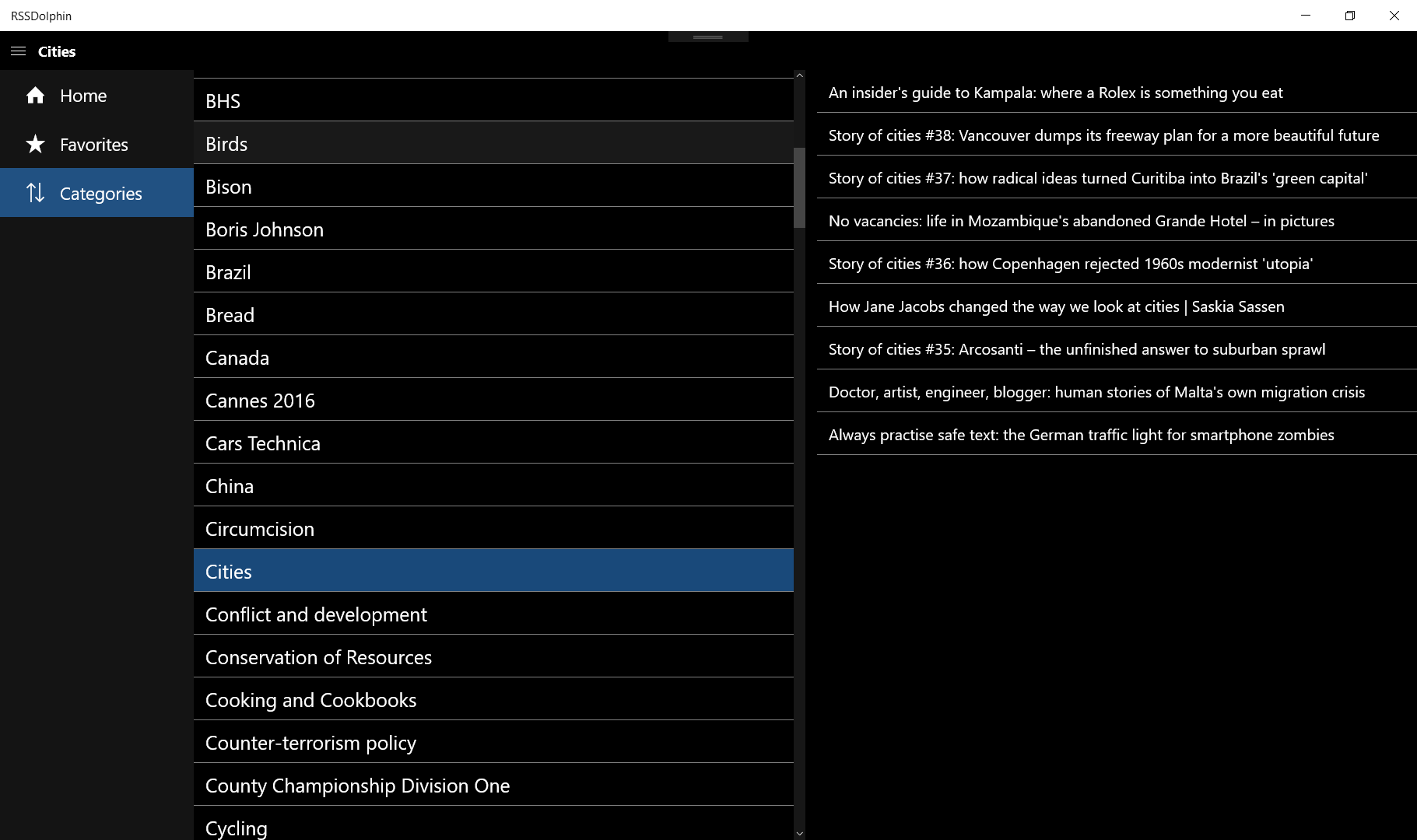Viewport: 1417px width, 840px height.
Task: Click the category list scroll-down arrow
Action: (799, 834)
